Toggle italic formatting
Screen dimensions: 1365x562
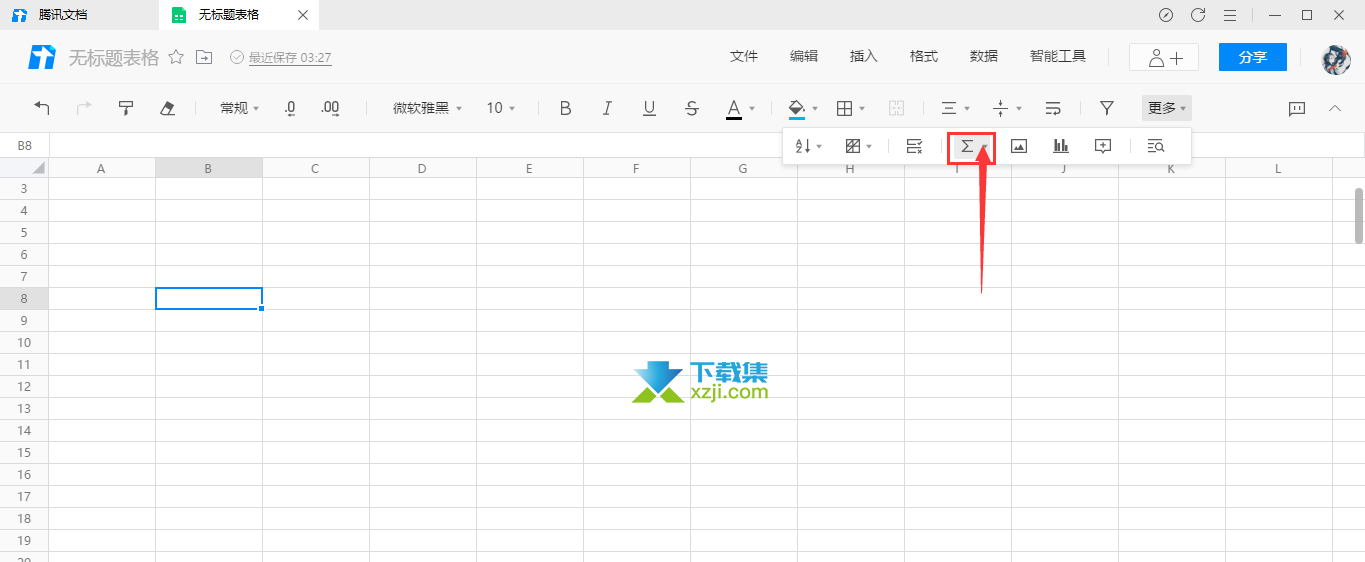pyautogui.click(x=607, y=108)
